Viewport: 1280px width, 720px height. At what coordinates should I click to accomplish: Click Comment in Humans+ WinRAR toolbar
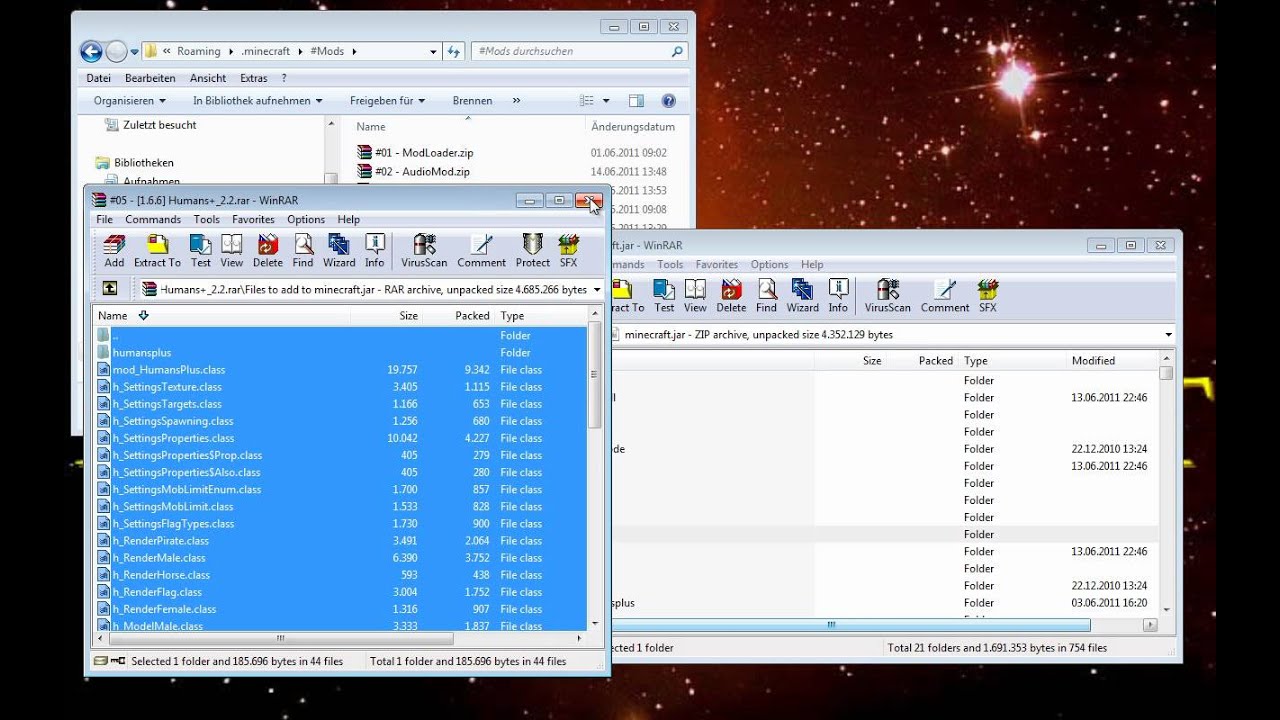tap(481, 250)
